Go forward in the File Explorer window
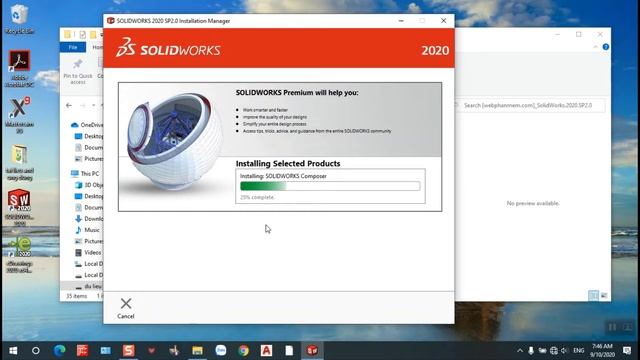The width and height of the screenshot is (640, 360). (x=82, y=105)
